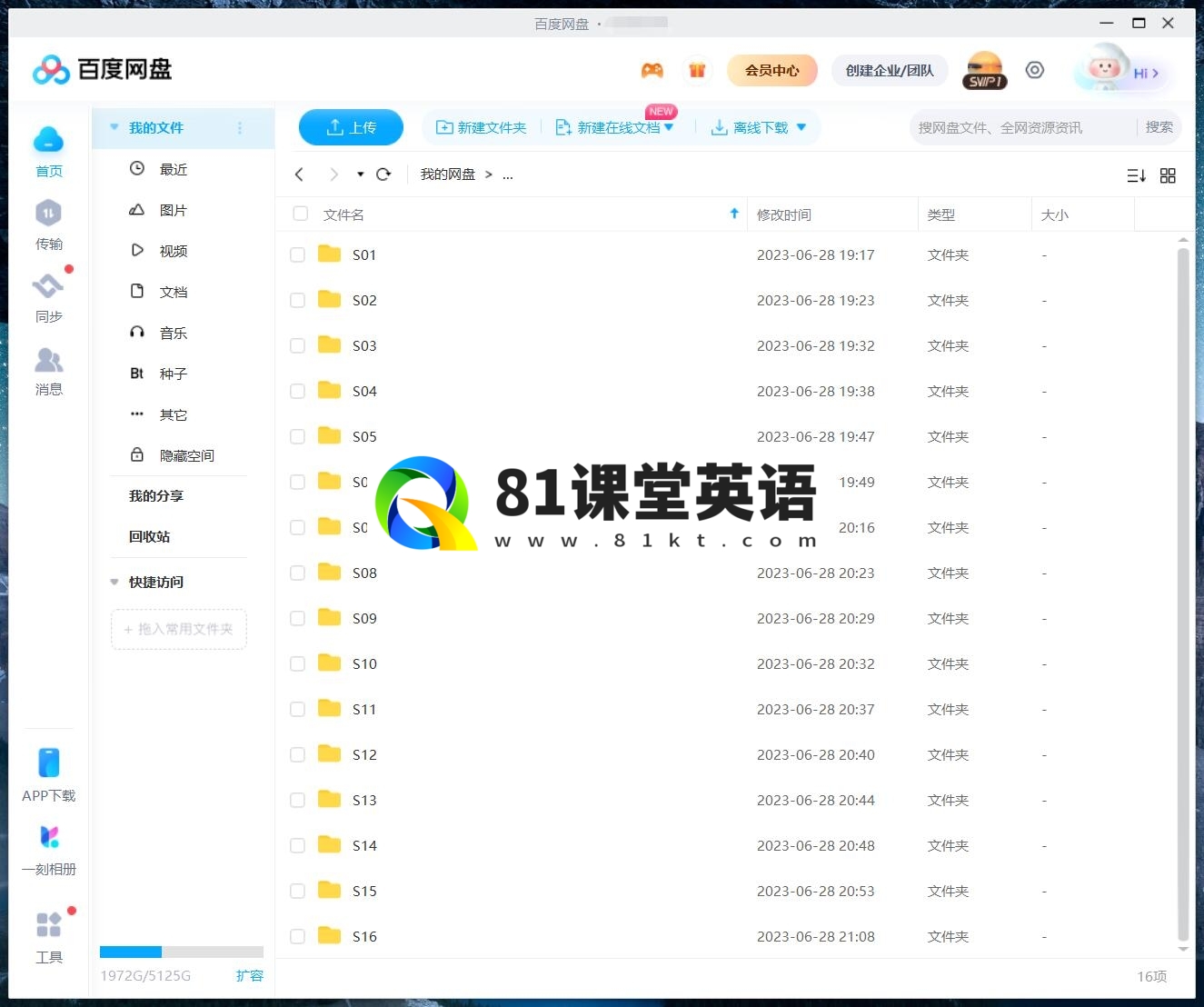Click the S01 folder icon

[x=329, y=254]
